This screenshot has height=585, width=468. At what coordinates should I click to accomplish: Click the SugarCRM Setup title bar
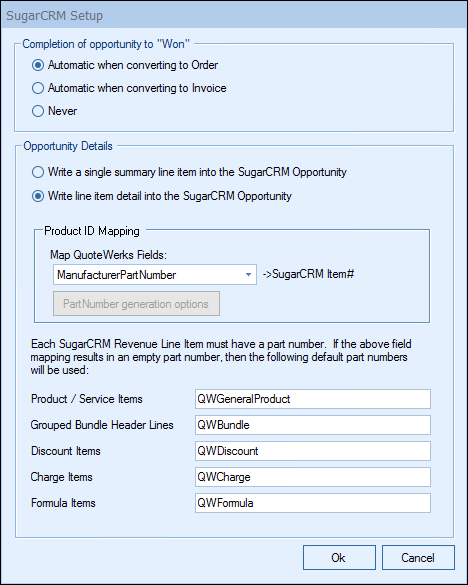tap(234, 16)
